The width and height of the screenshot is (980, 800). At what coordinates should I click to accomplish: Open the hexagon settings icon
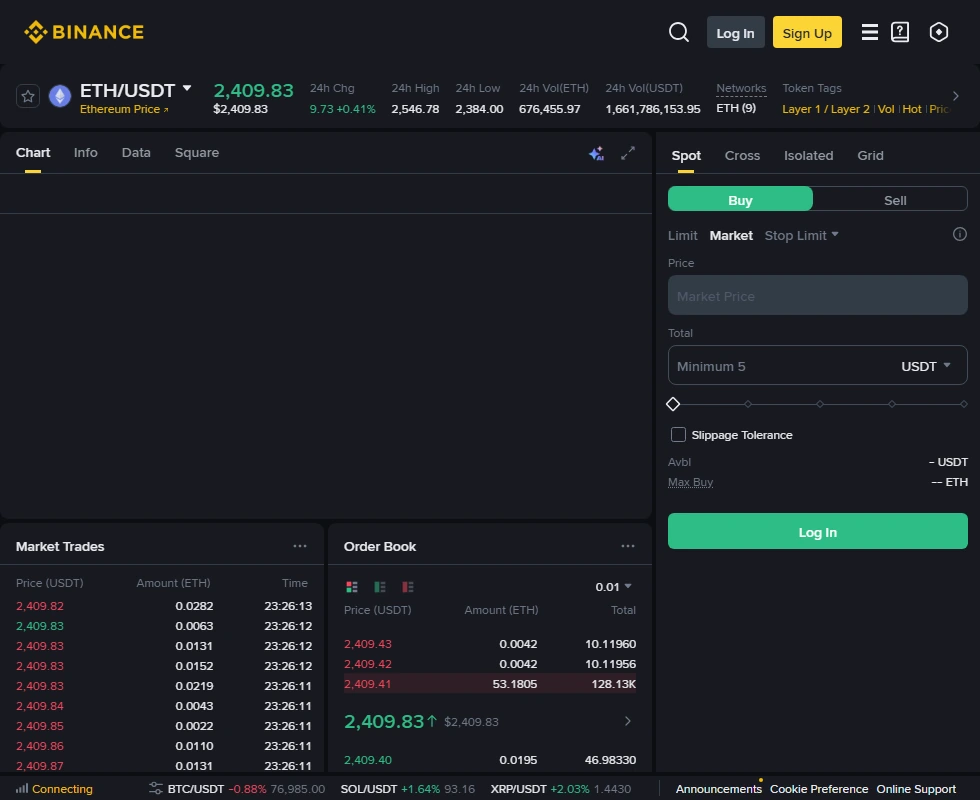point(939,32)
